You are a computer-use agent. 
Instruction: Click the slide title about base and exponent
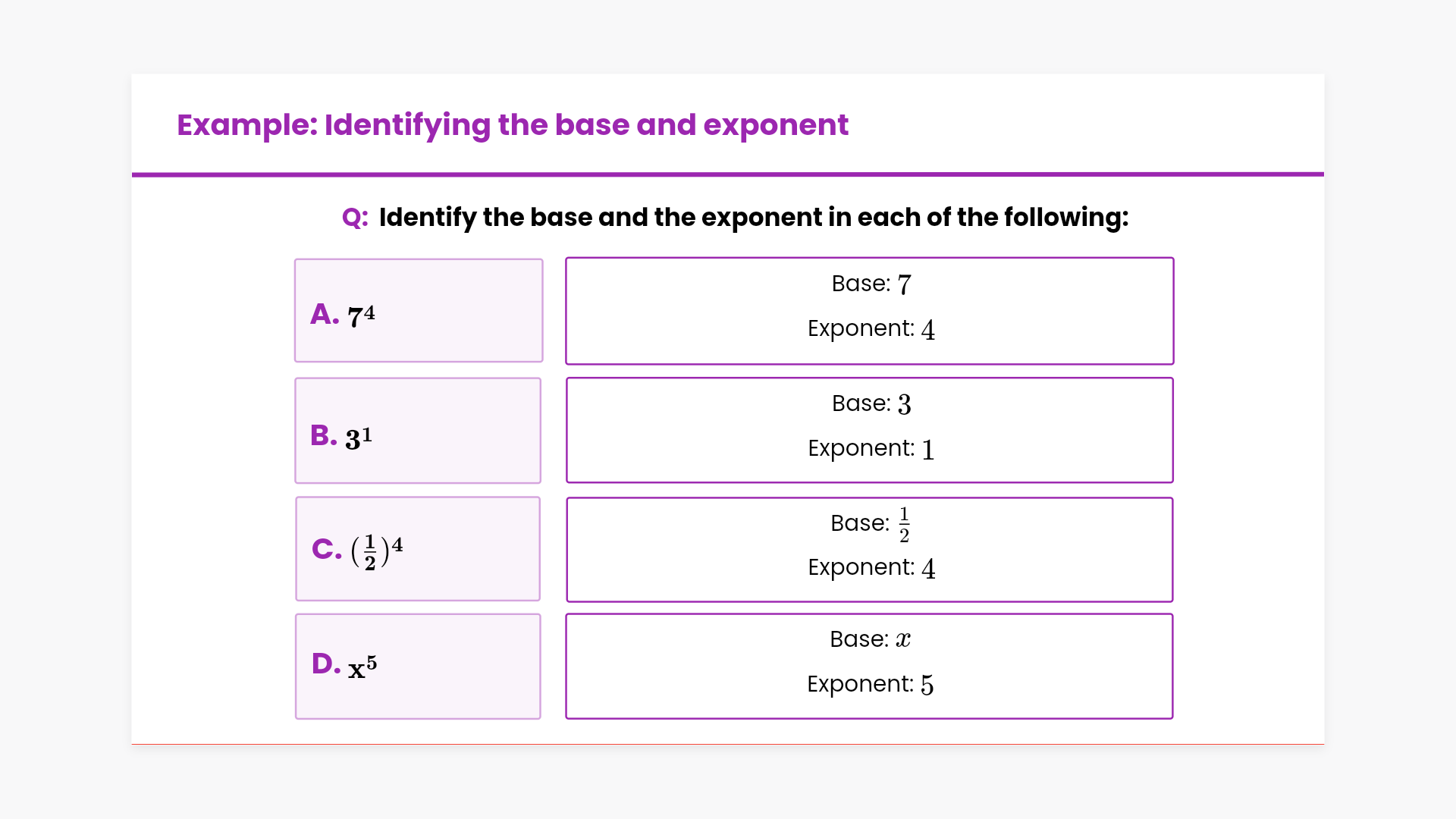pyautogui.click(x=512, y=125)
